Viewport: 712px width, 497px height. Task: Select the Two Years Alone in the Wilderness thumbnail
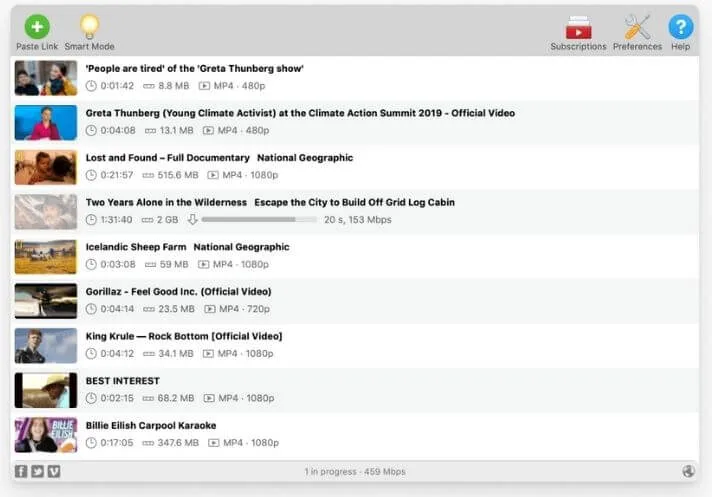(x=46, y=212)
